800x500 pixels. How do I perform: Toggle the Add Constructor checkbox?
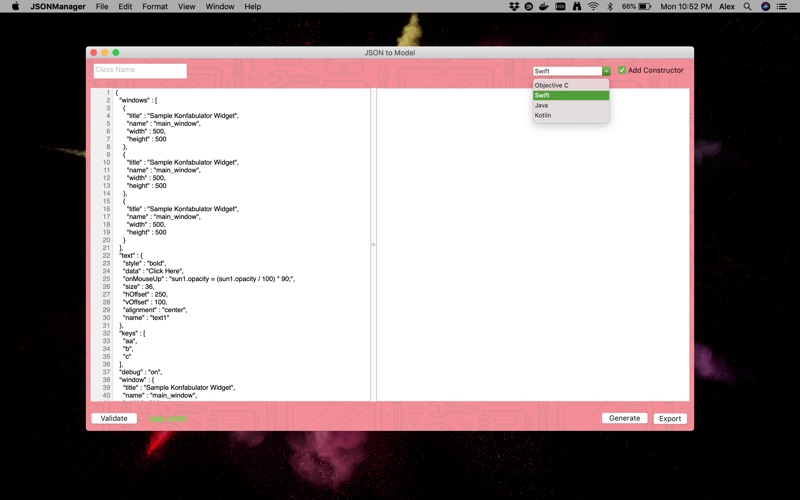pos(622,70)
